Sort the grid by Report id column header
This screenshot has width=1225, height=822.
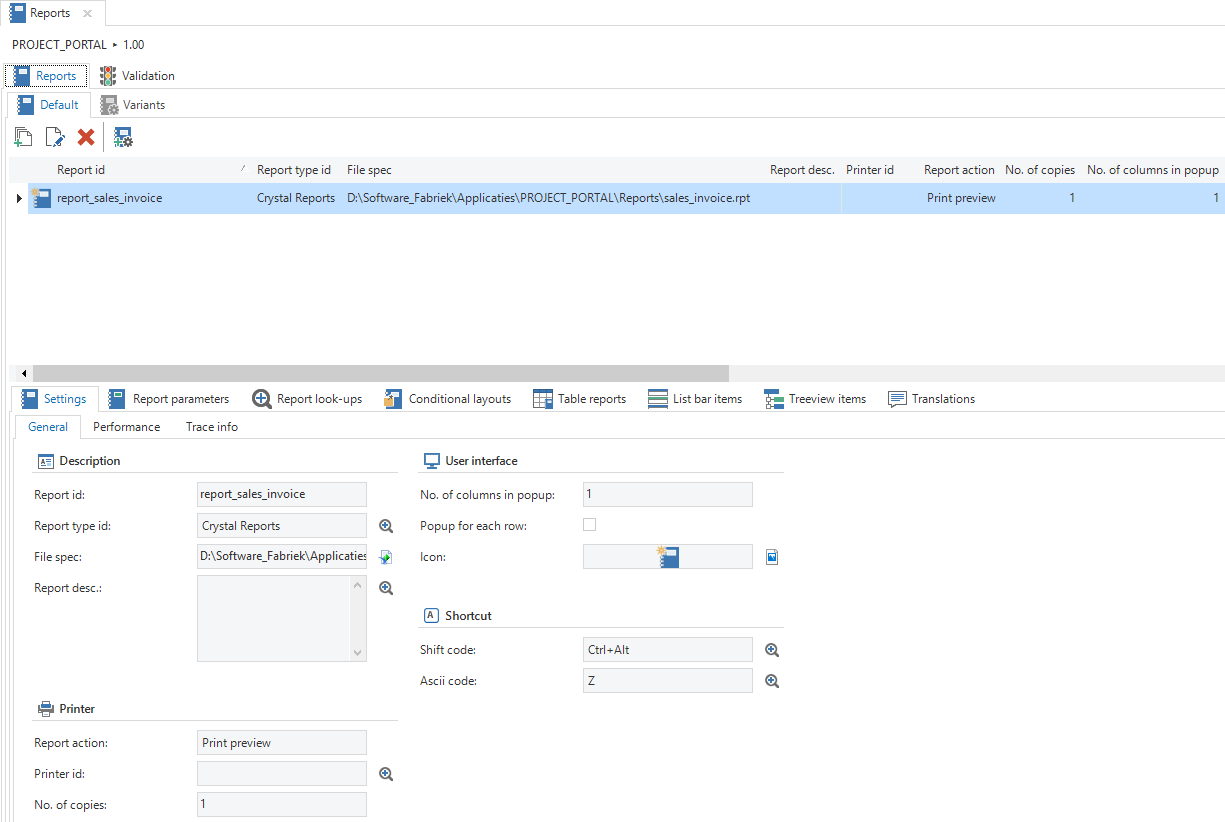pos(81,170)
